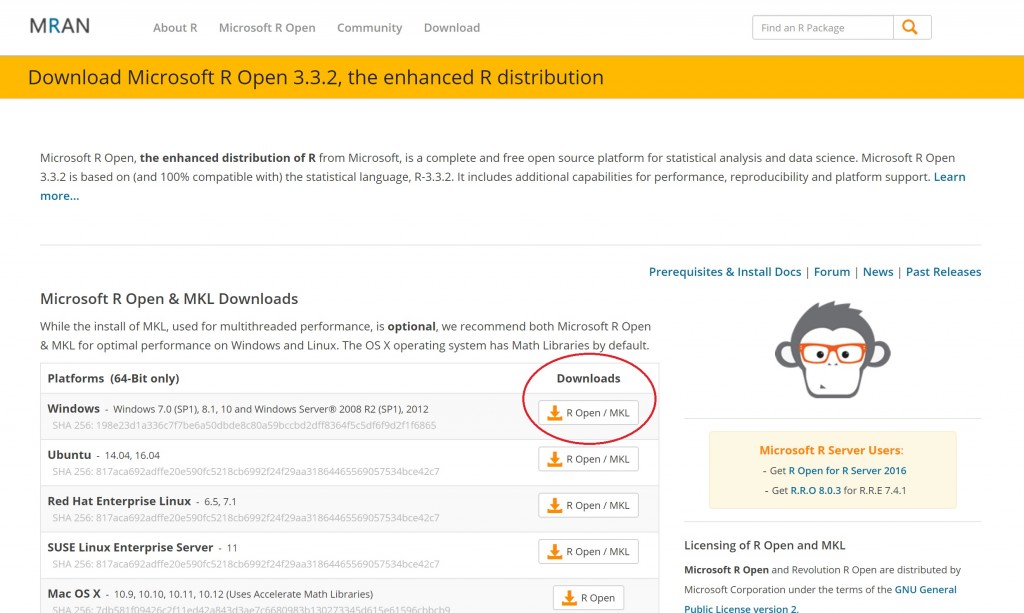
Task: Open the Microsoft R Open menu
Action: click(x=267, y=27)
